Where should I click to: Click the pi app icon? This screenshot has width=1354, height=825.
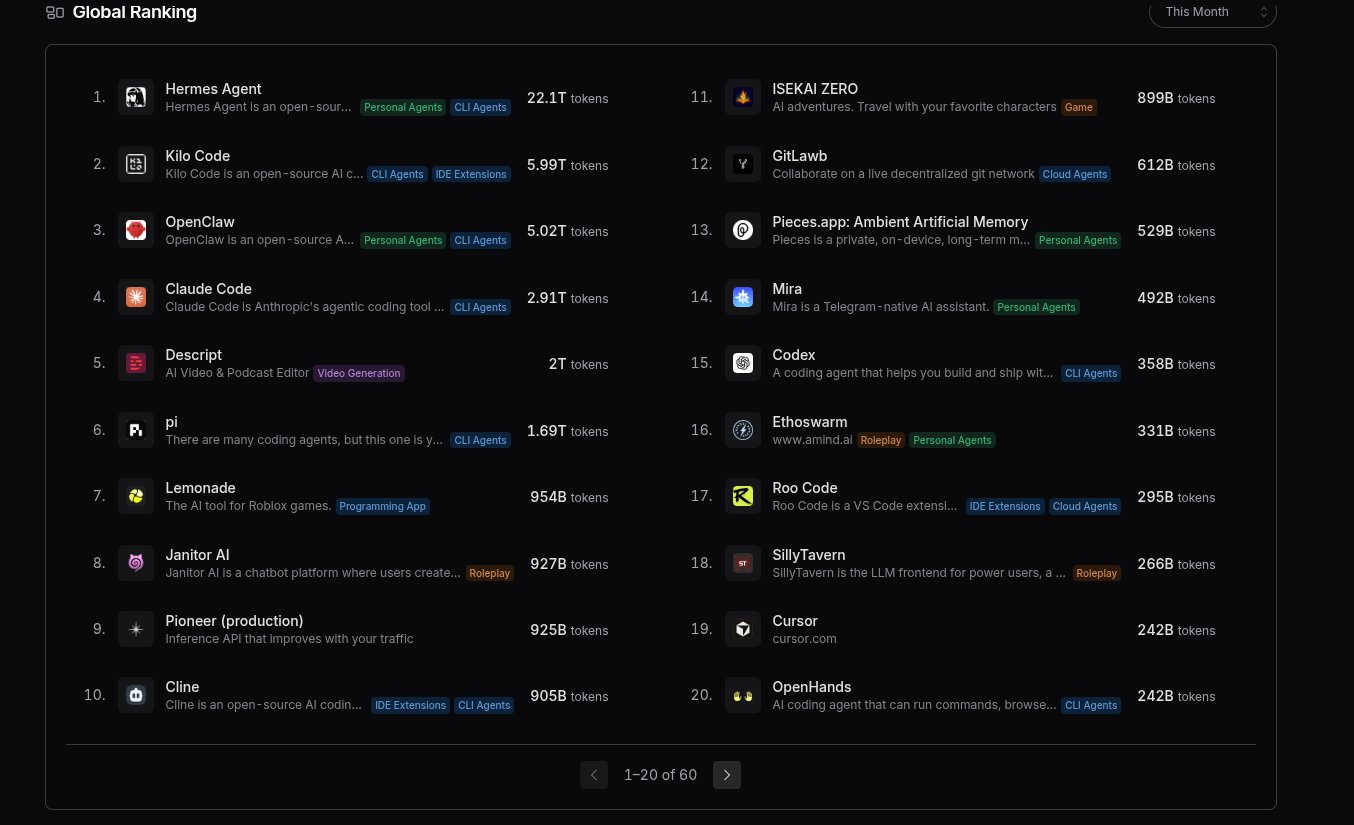point(136,430)
